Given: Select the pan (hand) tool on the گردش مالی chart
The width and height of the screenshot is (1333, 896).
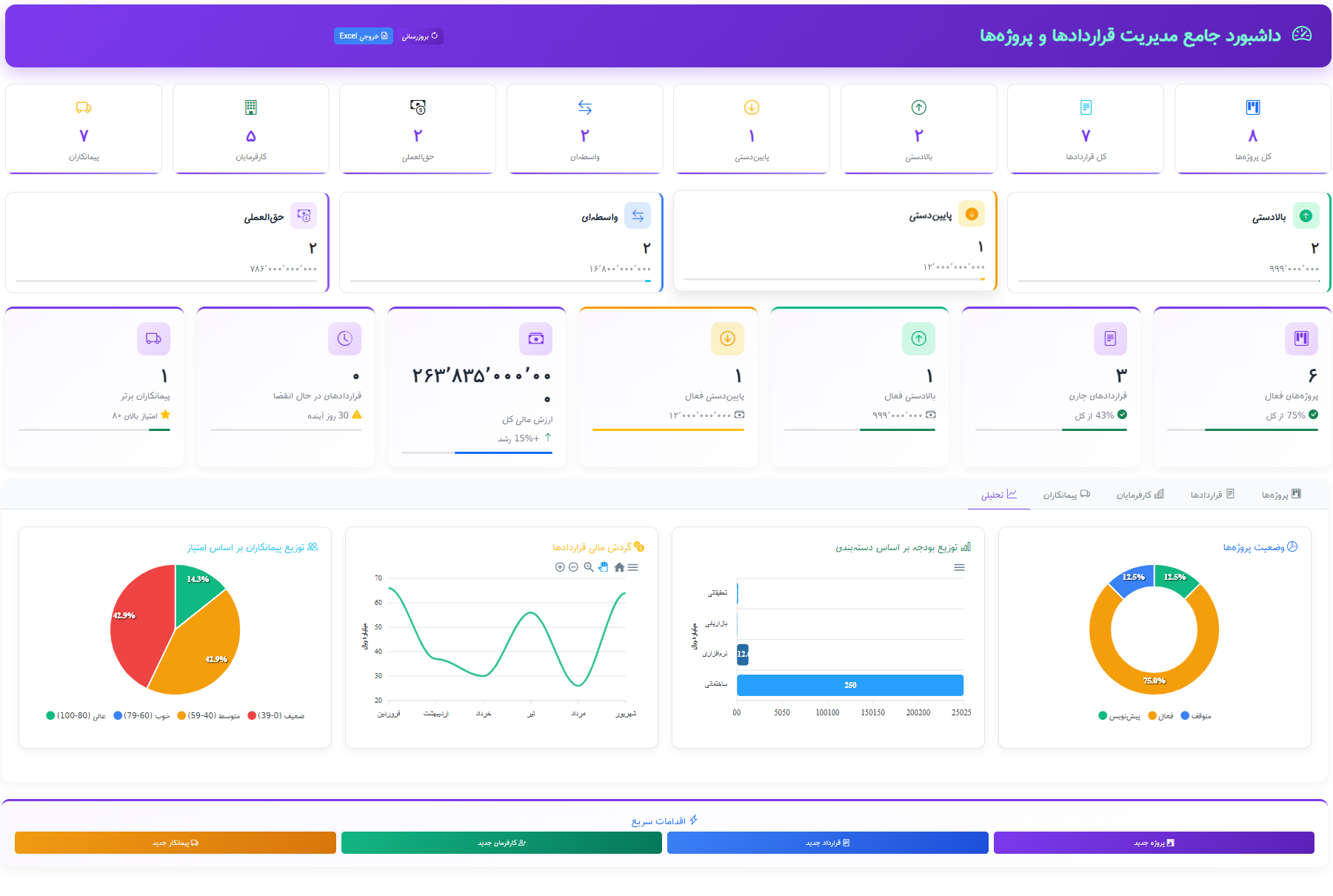Looking at the screenshot, I should (x=604, y=567).
